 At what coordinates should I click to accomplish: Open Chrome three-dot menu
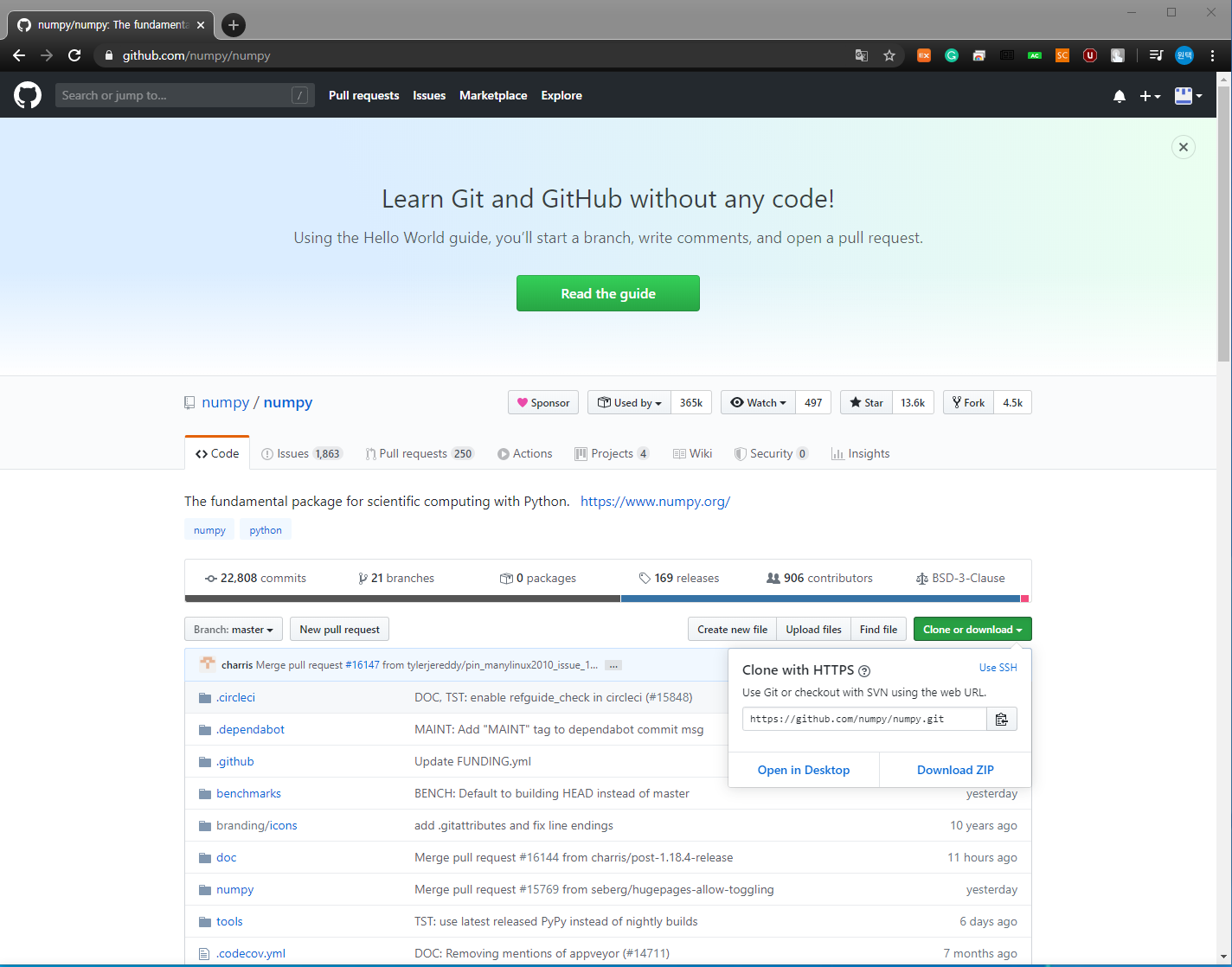click(1213, 55)
